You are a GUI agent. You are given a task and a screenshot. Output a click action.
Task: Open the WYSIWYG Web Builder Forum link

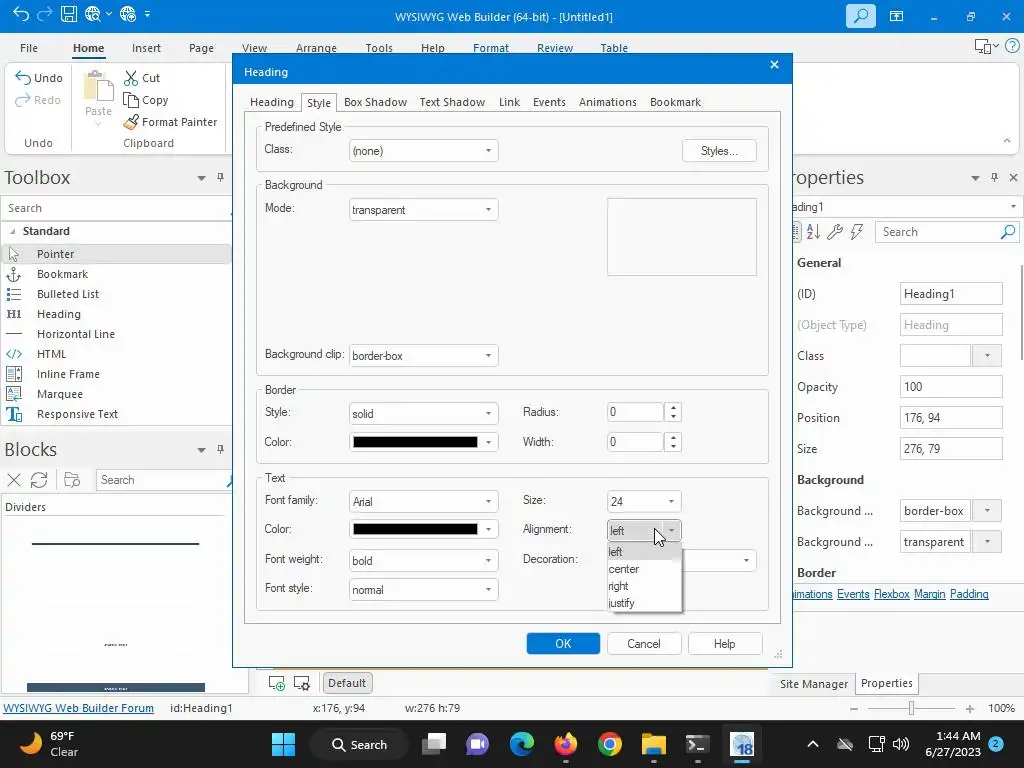[78, 708]
